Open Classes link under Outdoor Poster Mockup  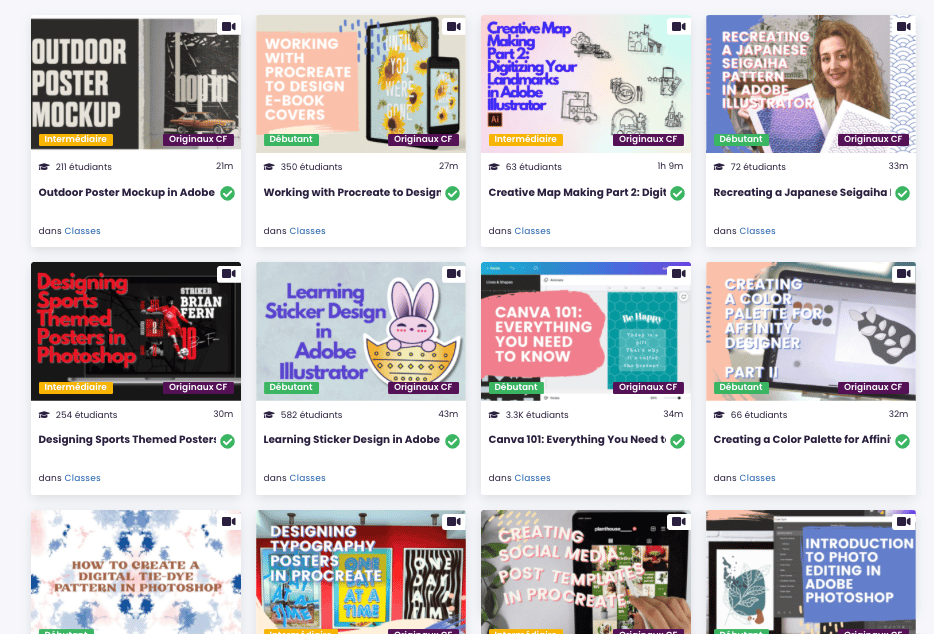click(x=82, y=231)
